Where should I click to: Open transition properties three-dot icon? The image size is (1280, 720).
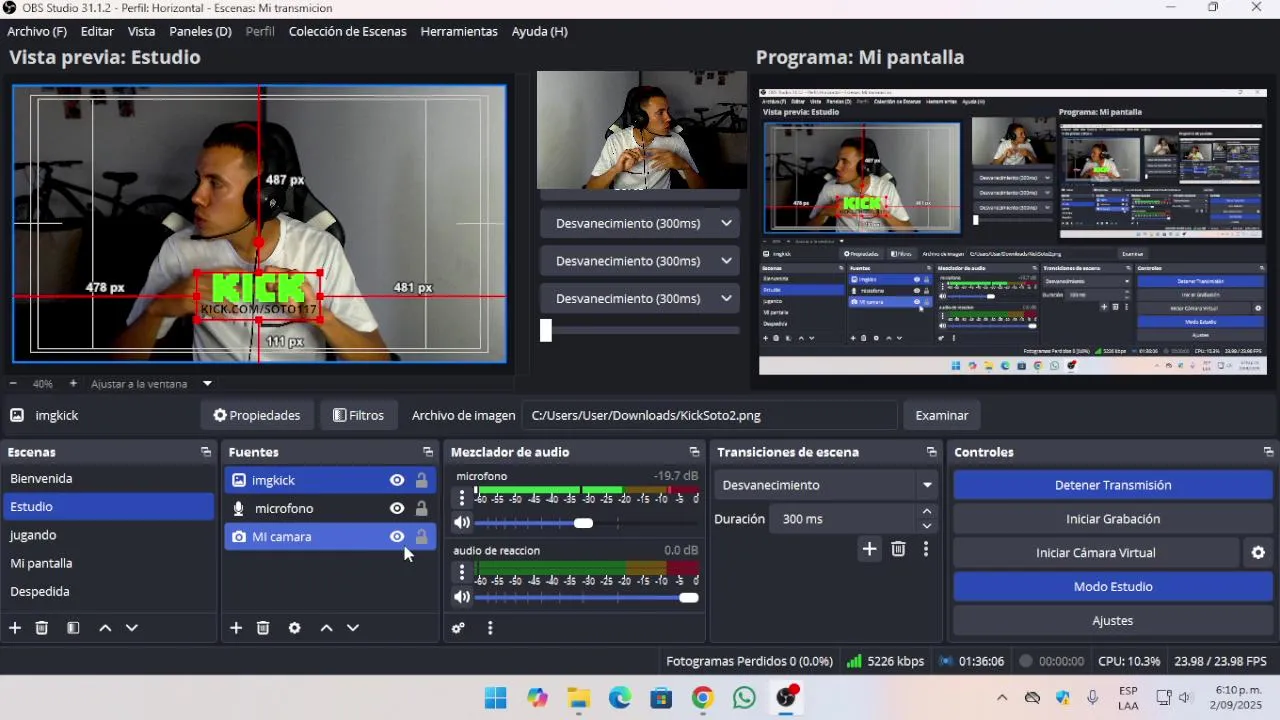coord(926,549)
